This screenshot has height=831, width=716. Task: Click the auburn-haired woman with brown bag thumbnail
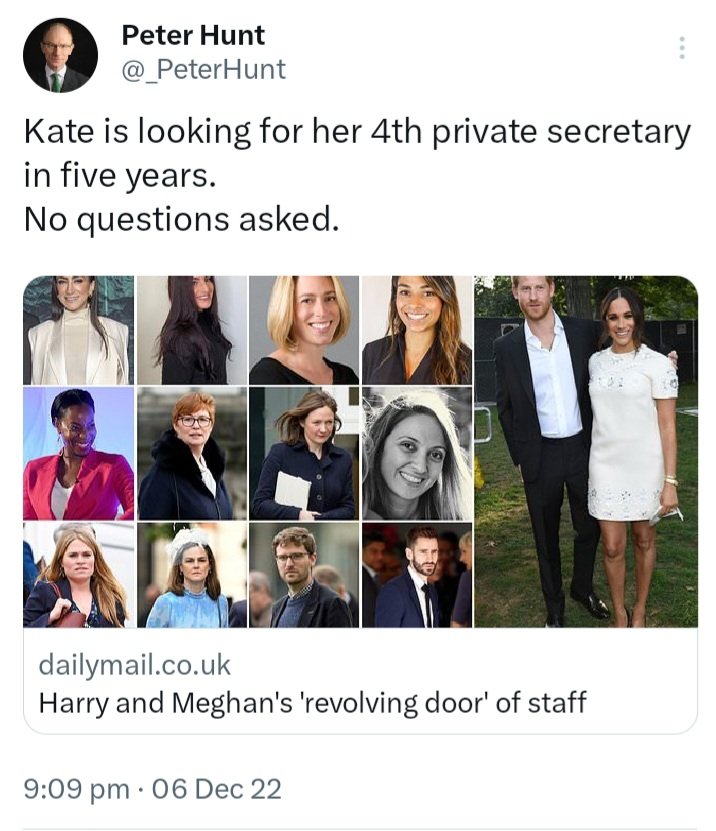78,575
